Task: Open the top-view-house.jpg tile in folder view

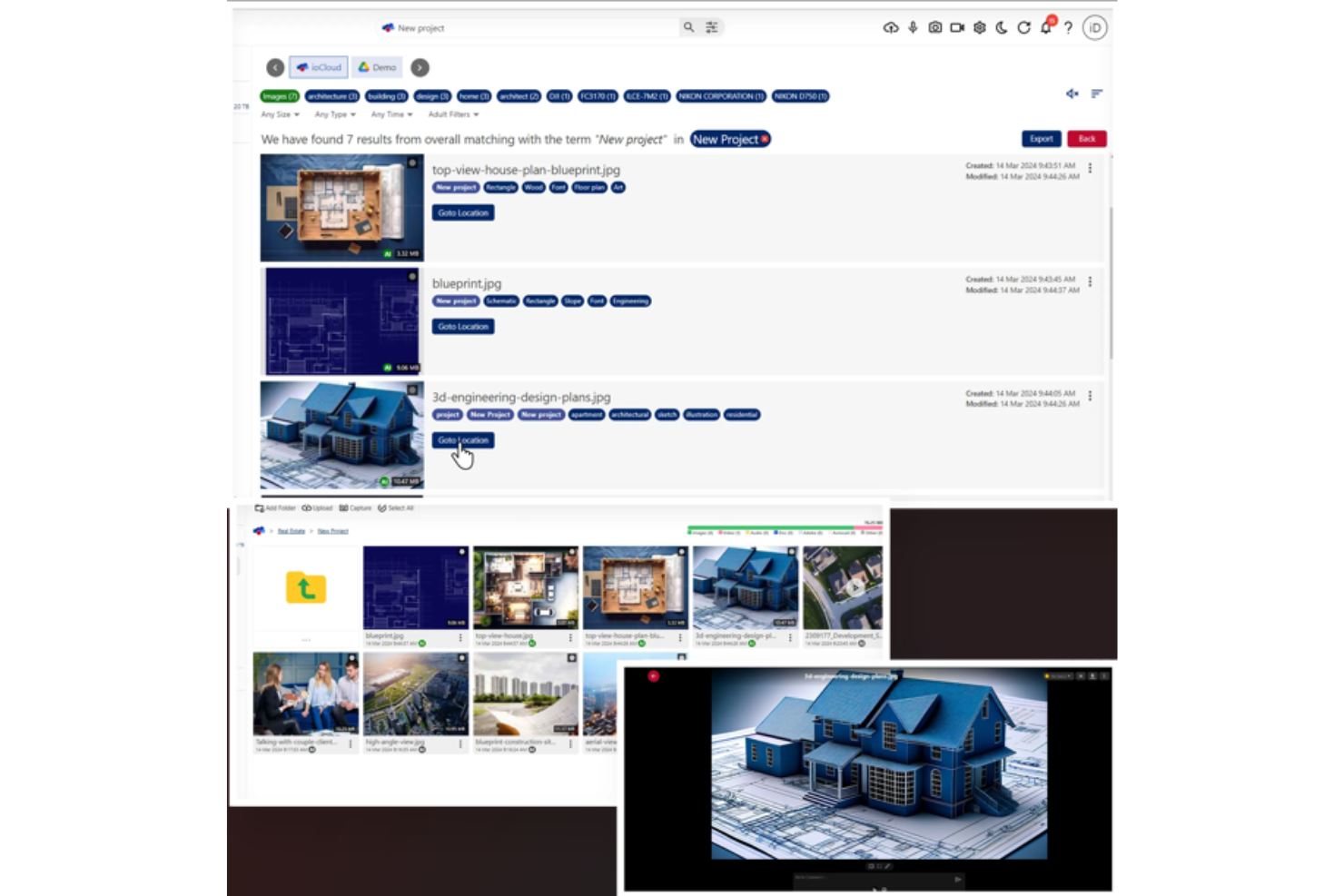Action: (x=526, y=587)
